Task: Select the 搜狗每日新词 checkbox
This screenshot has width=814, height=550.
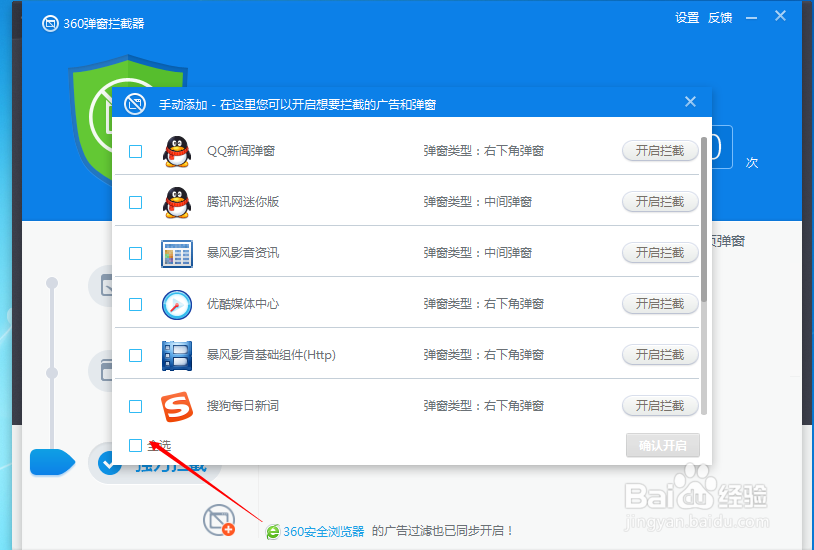Action: [x=135, y=406]
